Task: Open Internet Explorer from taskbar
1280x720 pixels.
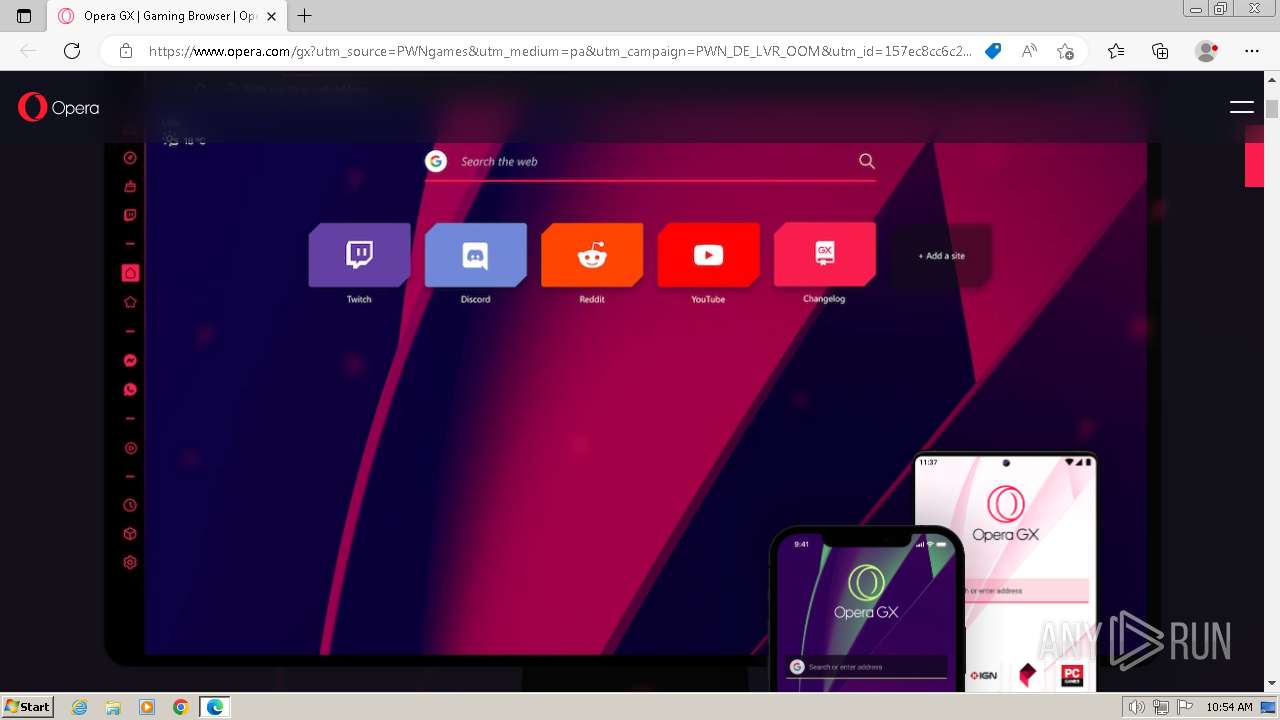Action: click(80, 707)
